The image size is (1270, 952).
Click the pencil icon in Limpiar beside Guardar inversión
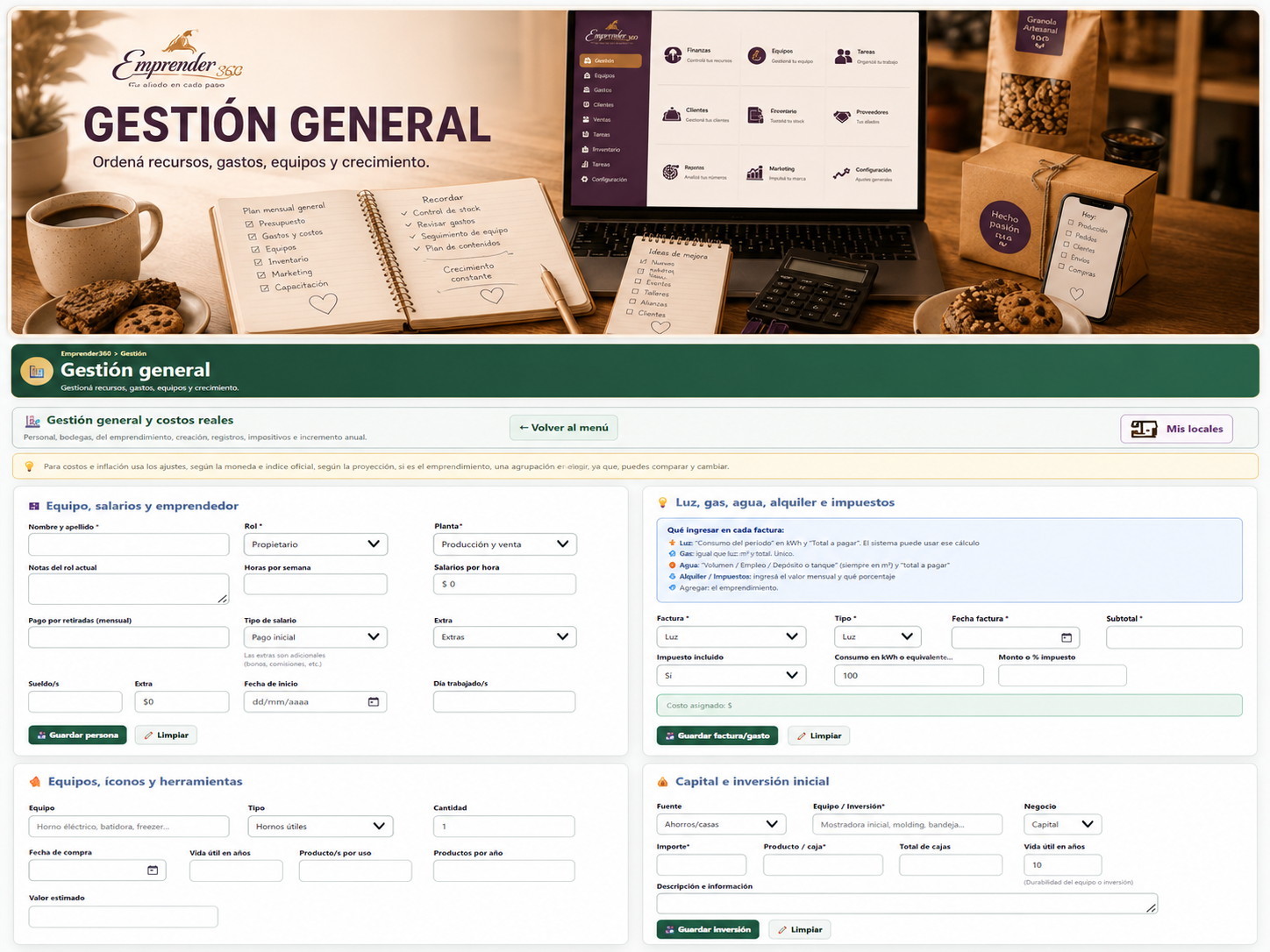tap(782, 929)
